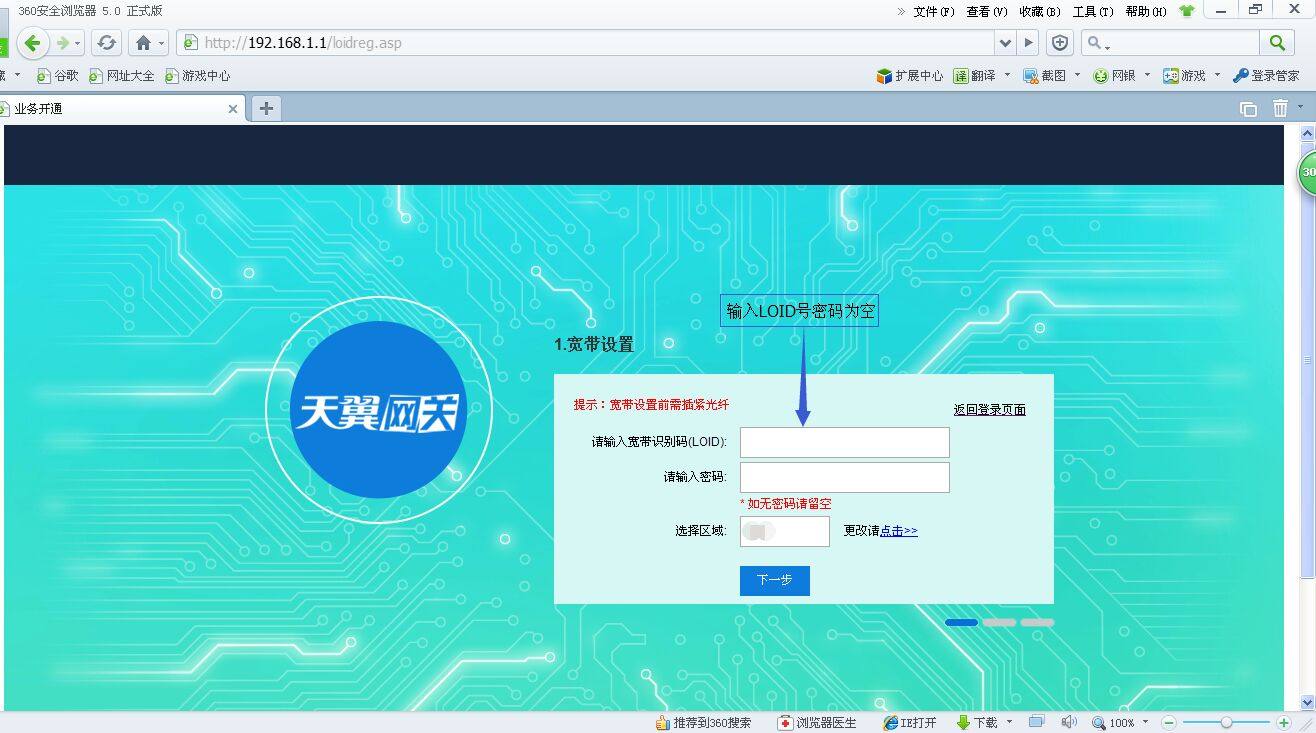Click the shield security icon
This screenshot has width=1316, height=733.
[x=1061, y=43]
